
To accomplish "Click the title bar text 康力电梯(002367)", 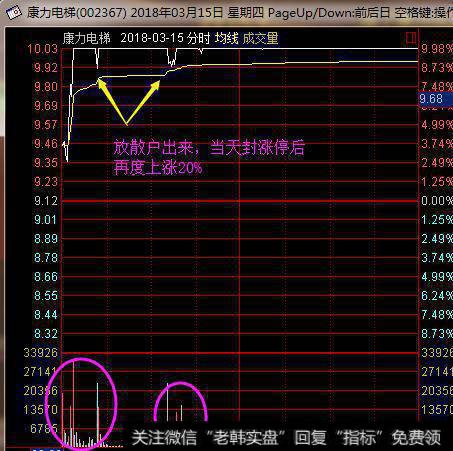I will point(77,13).
